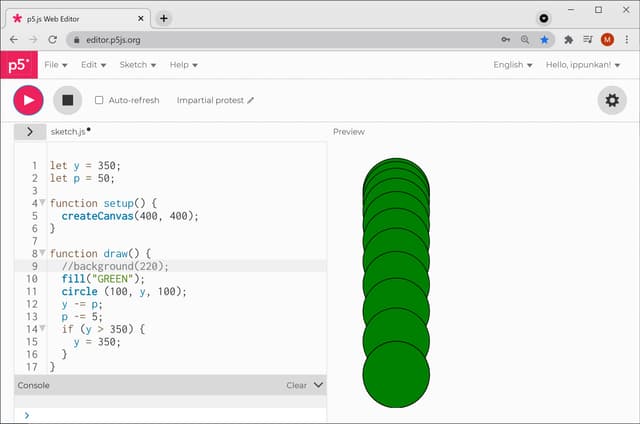Expand the sidebar file list chevron

click(x=29, y=131)
